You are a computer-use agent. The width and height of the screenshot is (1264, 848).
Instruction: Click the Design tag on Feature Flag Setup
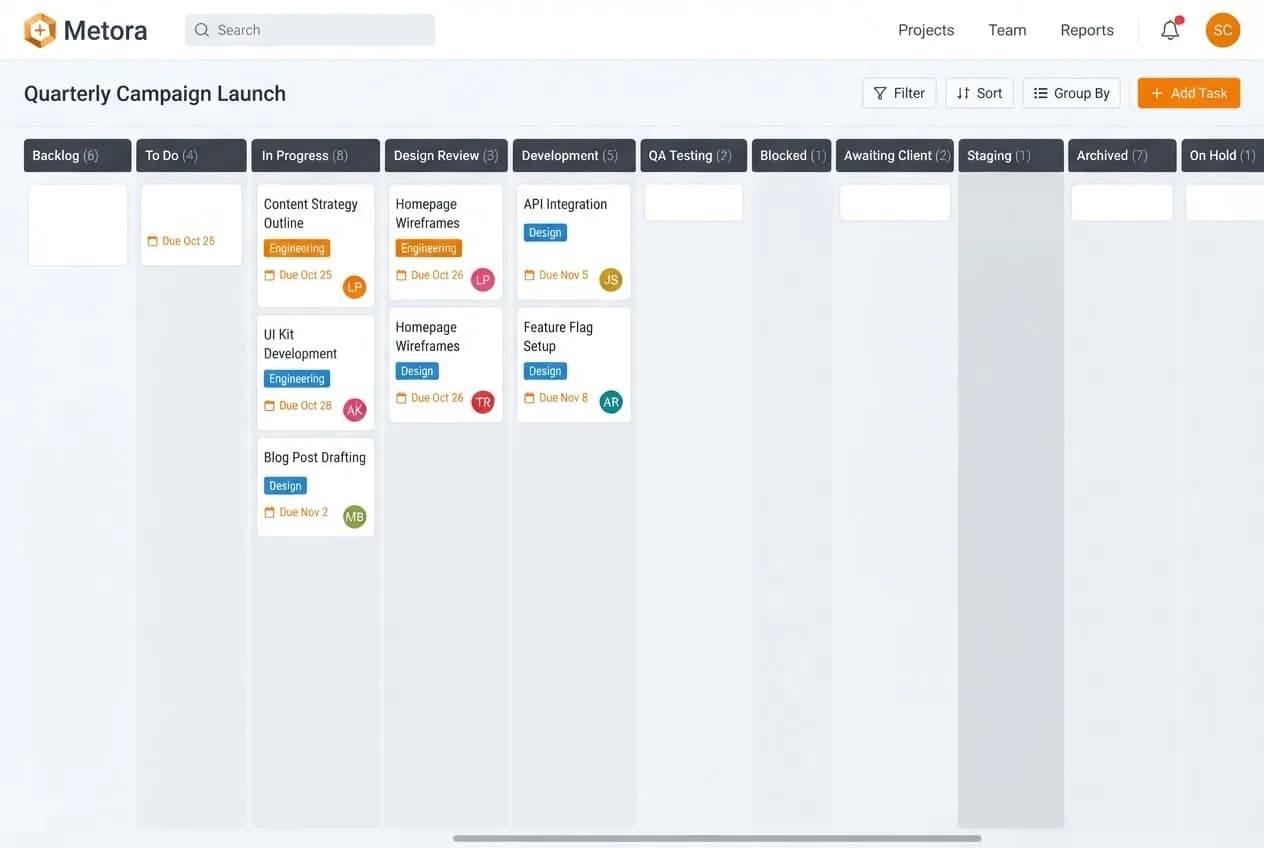click(545, 371)
